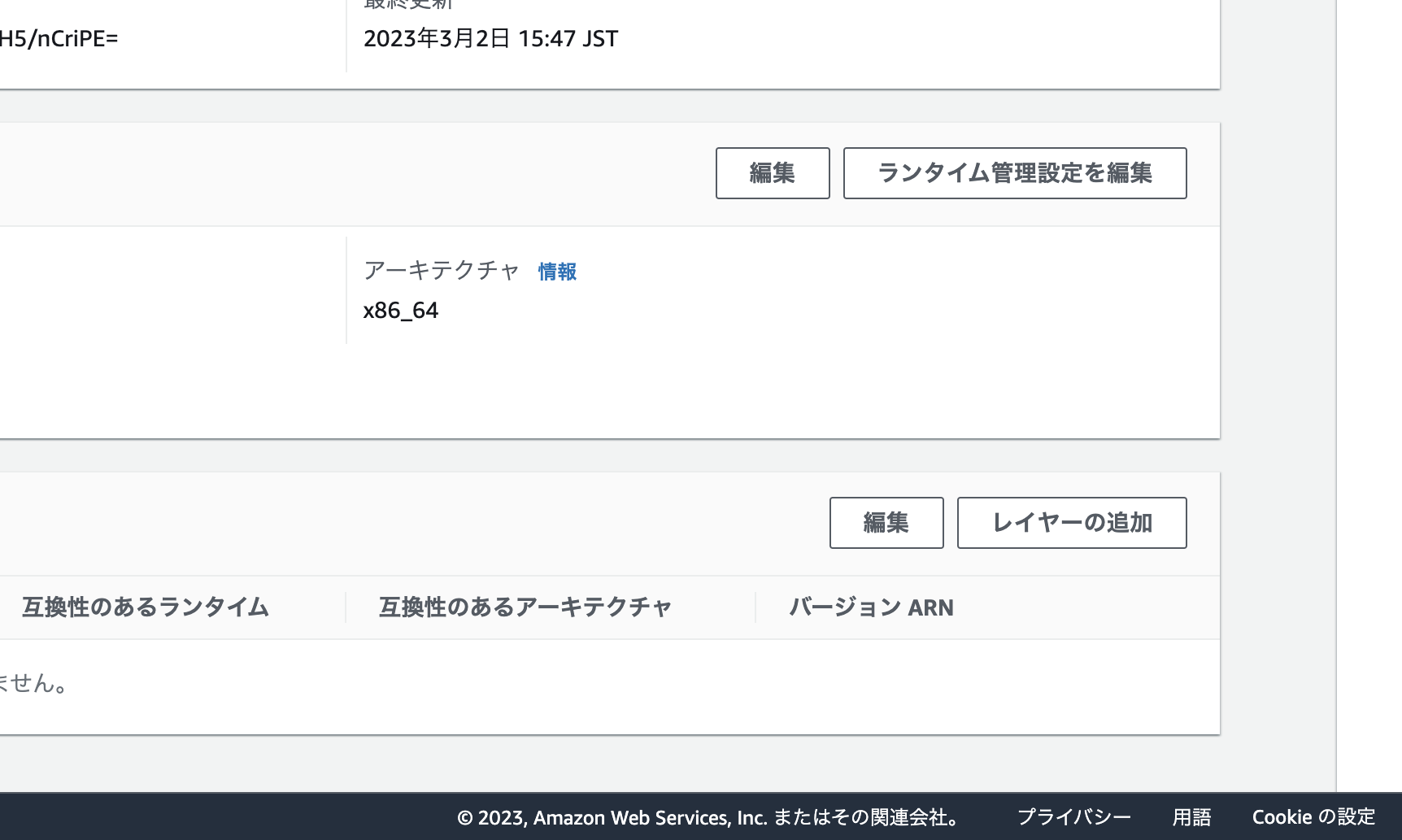Sort by the バージョン ARN column
Image resolution: width=1402 pixels, height=840 pixels.
coord(871,607)
